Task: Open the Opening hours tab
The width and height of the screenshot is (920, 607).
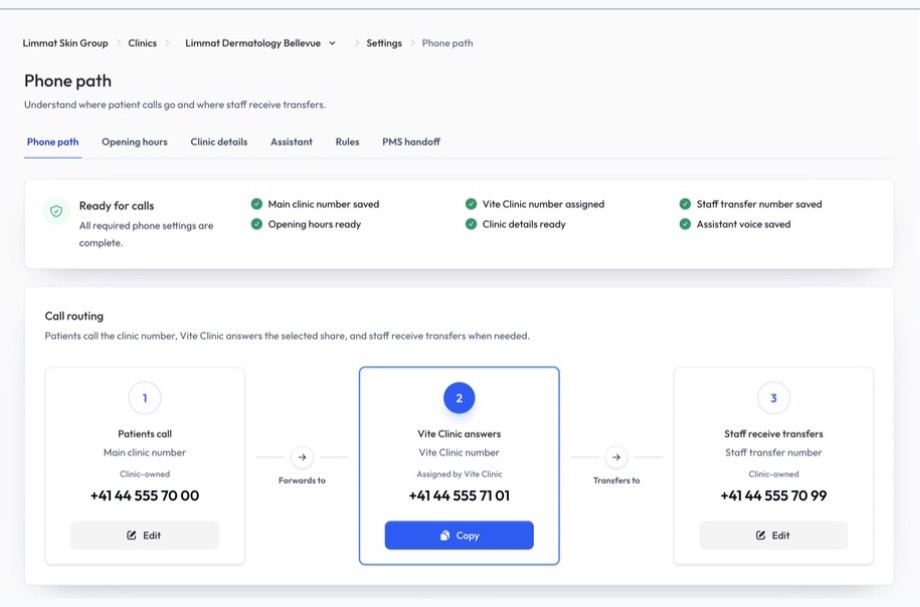Action: click(x=134, y=142)
